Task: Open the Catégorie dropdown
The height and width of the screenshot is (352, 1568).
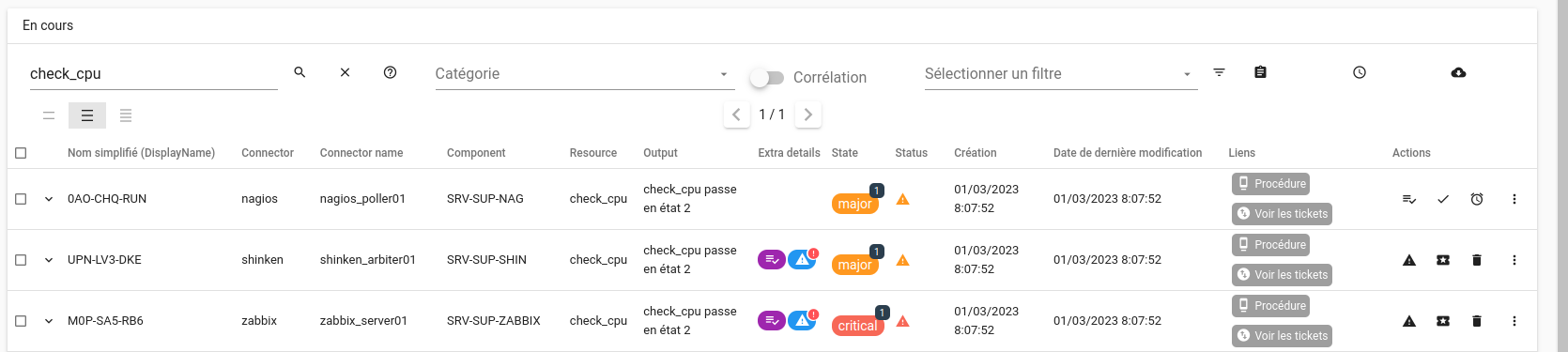Action: (x=584, y=74)
